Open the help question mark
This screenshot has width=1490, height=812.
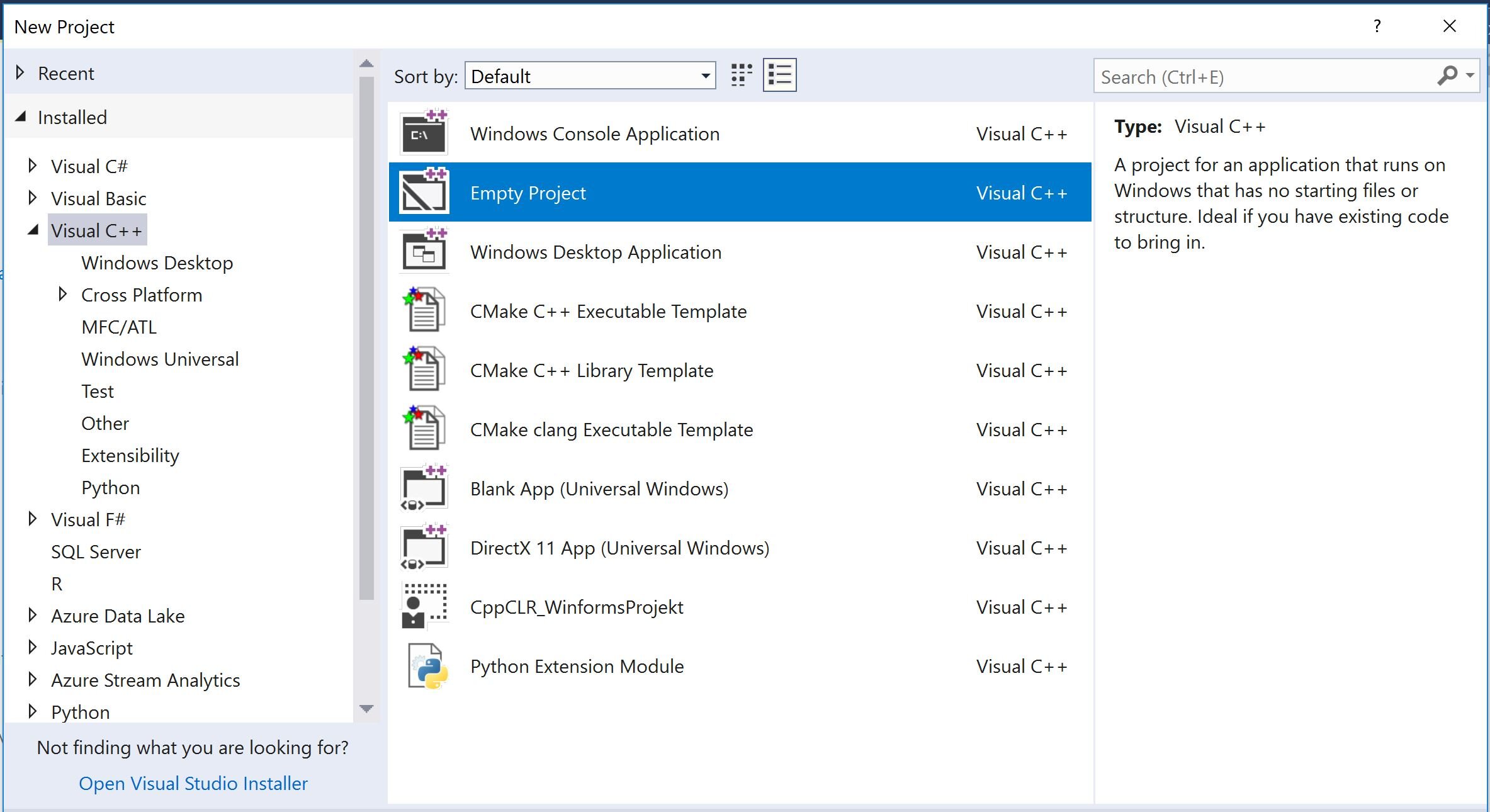coord(1377,26)
